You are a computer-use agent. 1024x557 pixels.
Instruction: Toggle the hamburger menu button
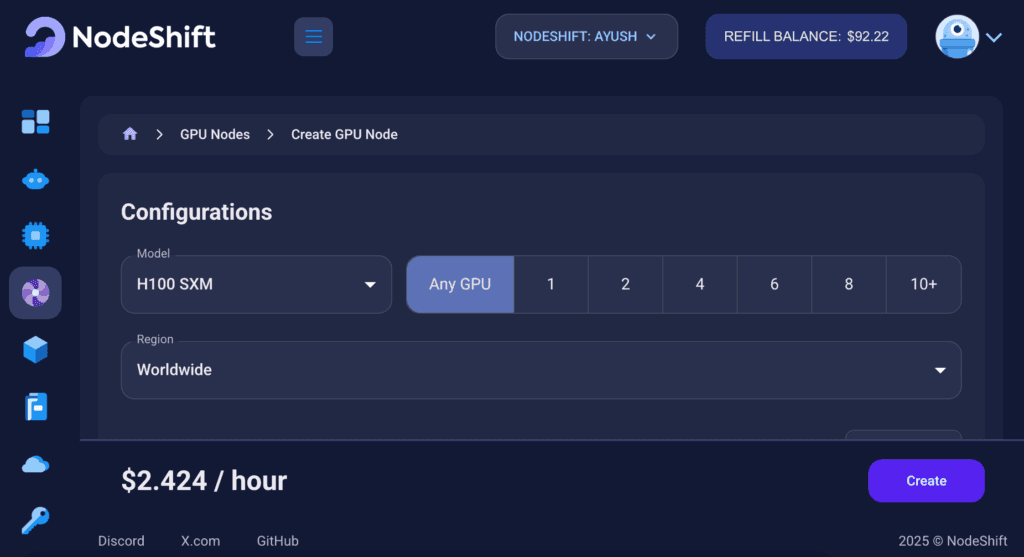pos(313,37)
